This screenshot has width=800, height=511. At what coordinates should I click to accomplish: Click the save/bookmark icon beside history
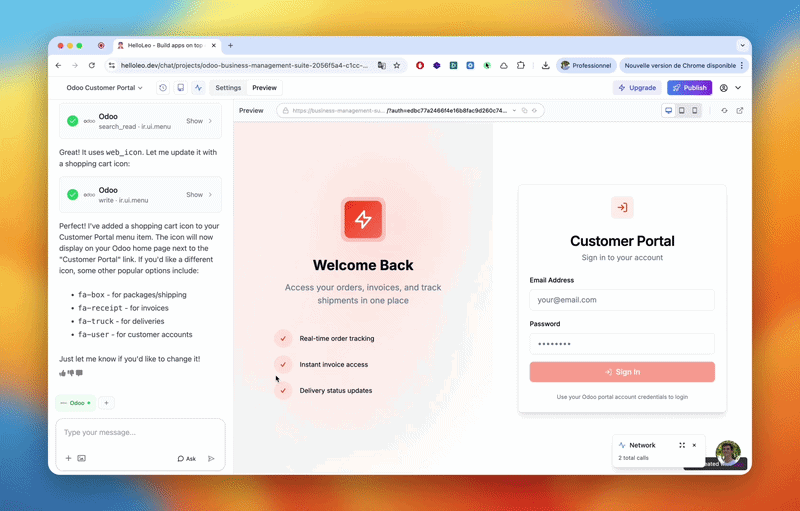181,88
